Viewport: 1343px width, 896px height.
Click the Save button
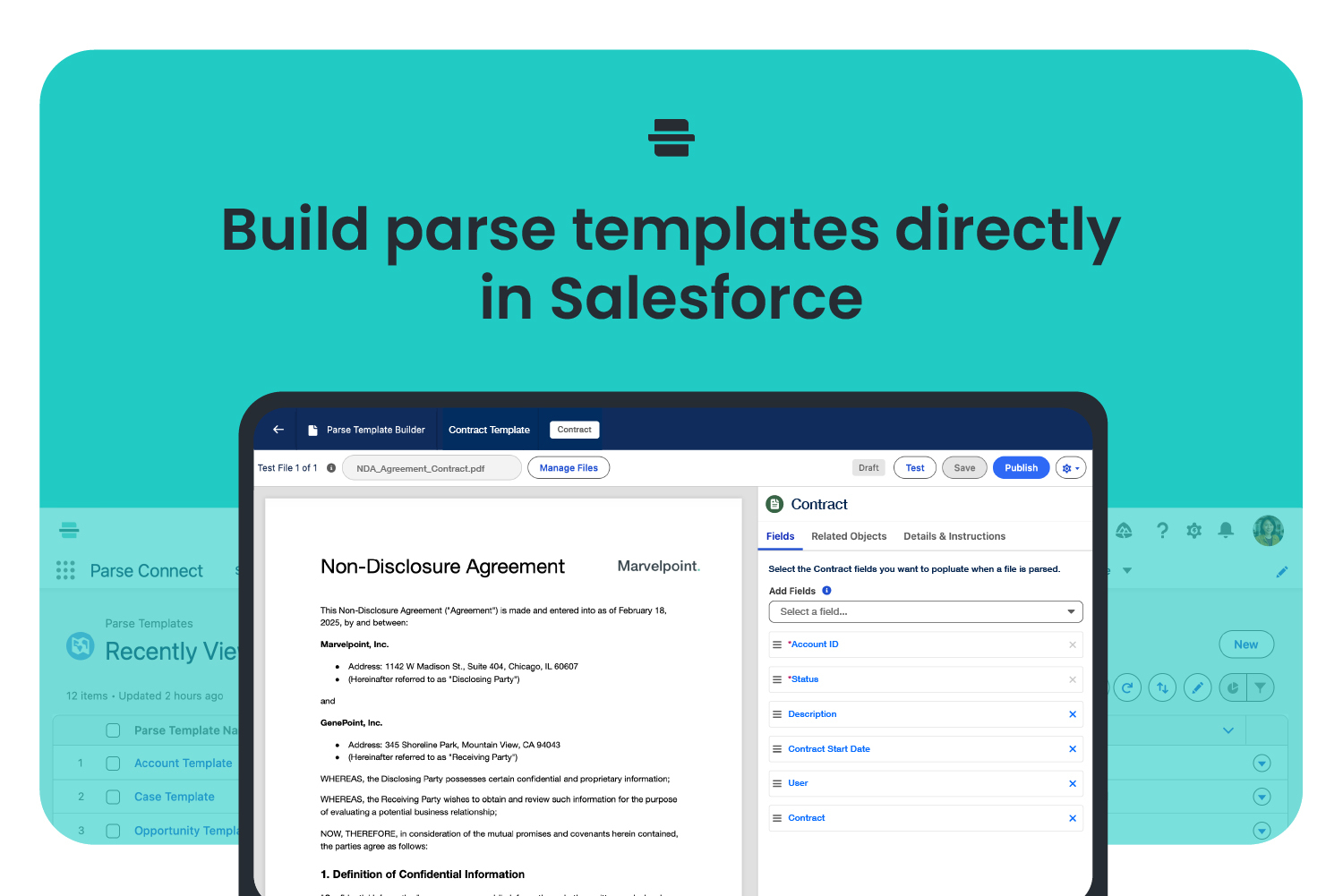(964, 468)
